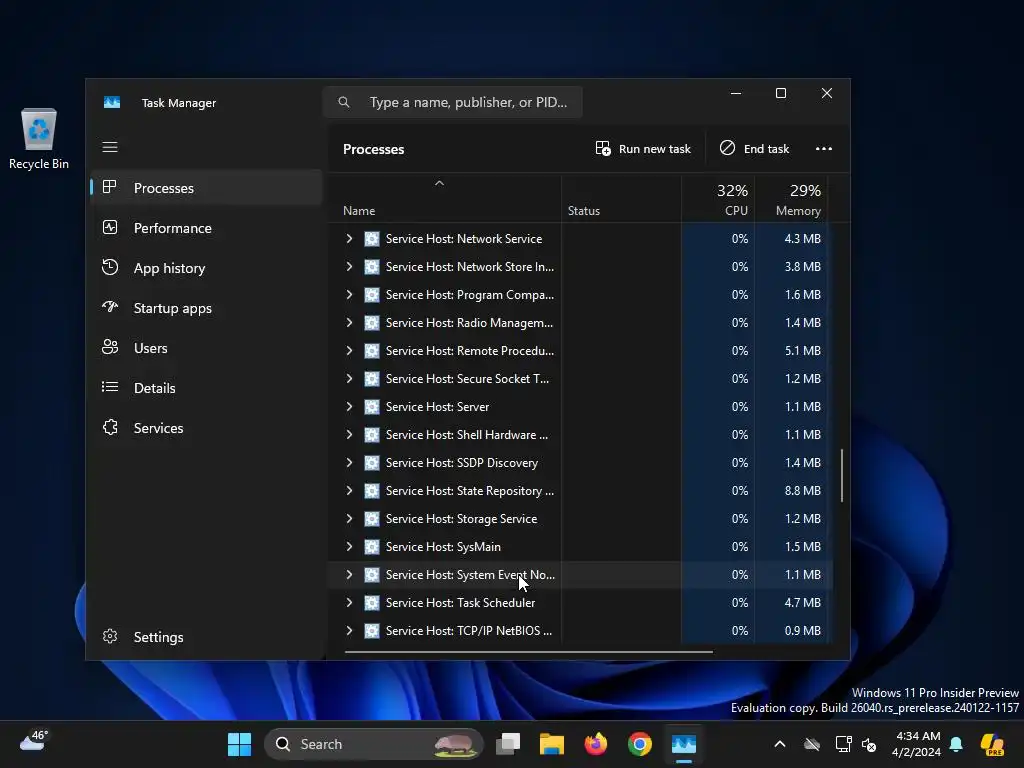Image resolution: width=1024 pixels, height=768 pixels.
Task: Click the horizontal scrollbar in process list
Action: coord(528,651)
